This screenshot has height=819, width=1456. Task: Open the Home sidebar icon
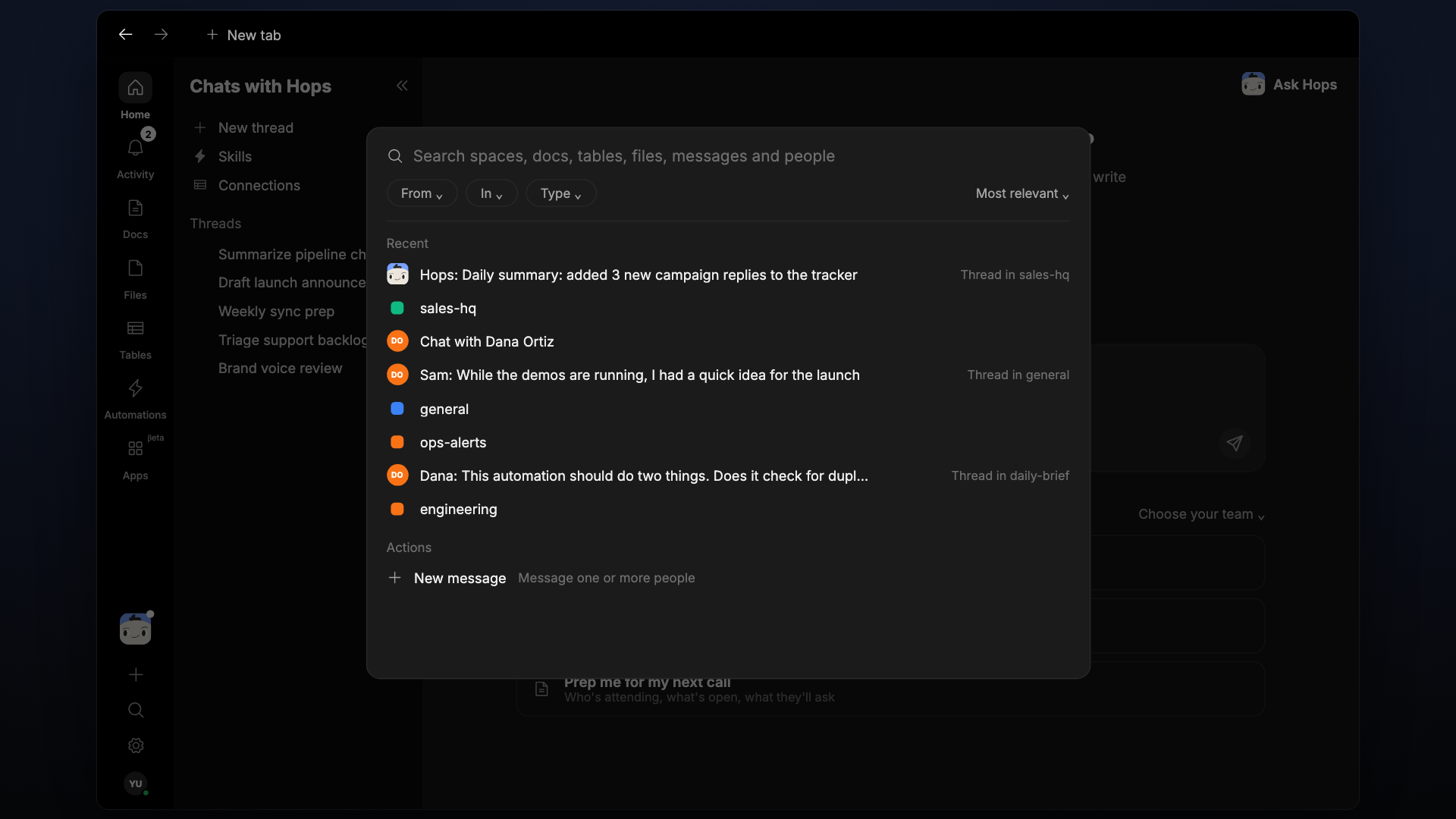tap(135, 88)
